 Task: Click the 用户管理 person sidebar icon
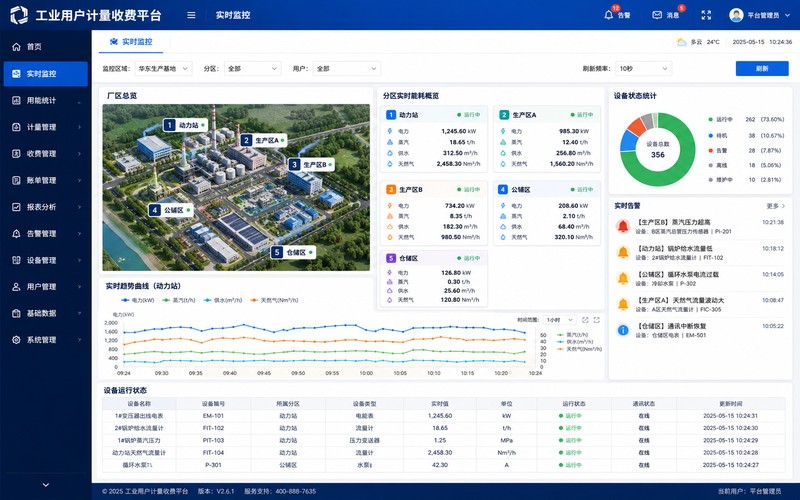click(x=16, y=287)
